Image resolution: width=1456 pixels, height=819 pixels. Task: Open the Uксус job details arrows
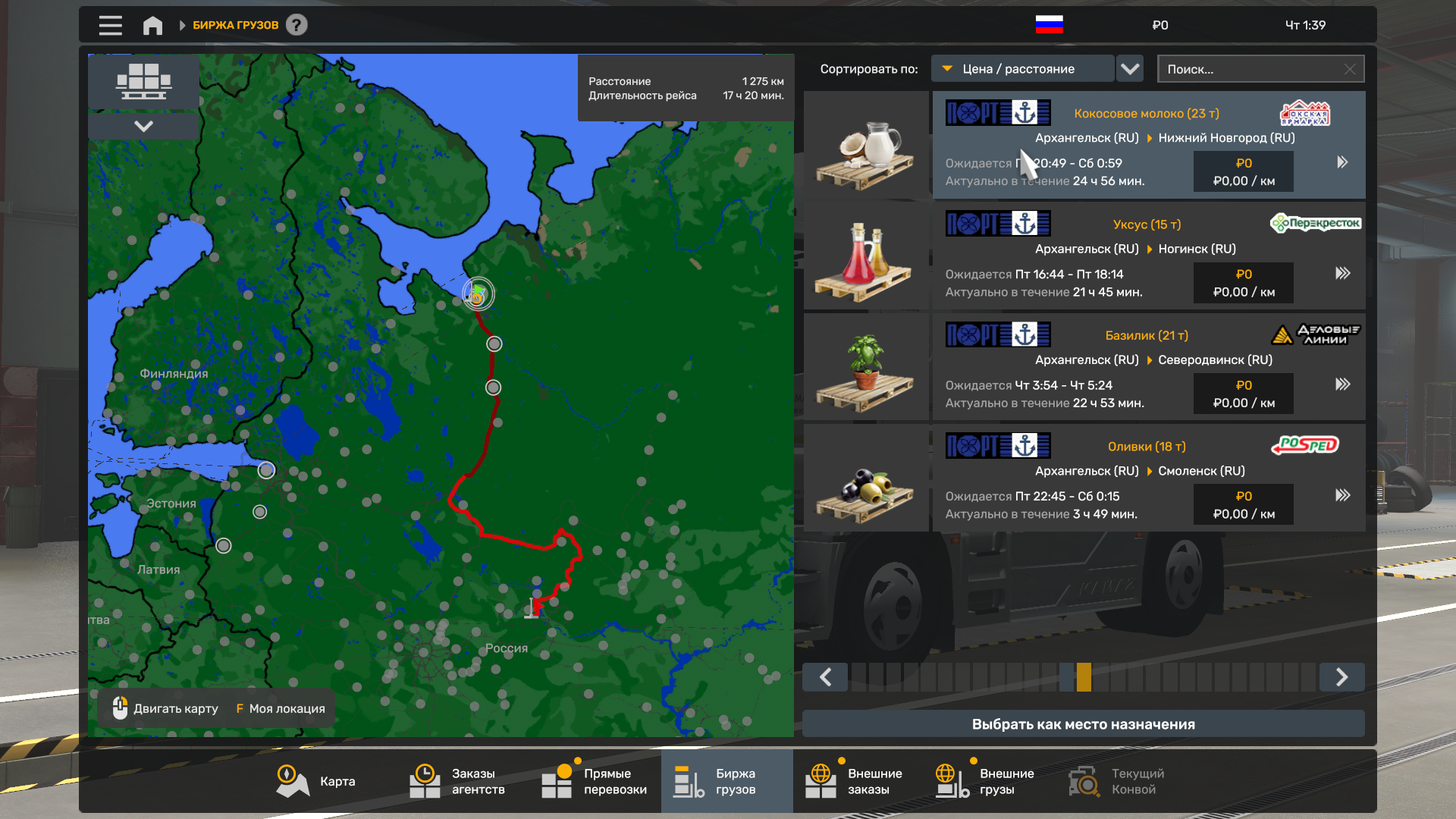pos(1342,273)
